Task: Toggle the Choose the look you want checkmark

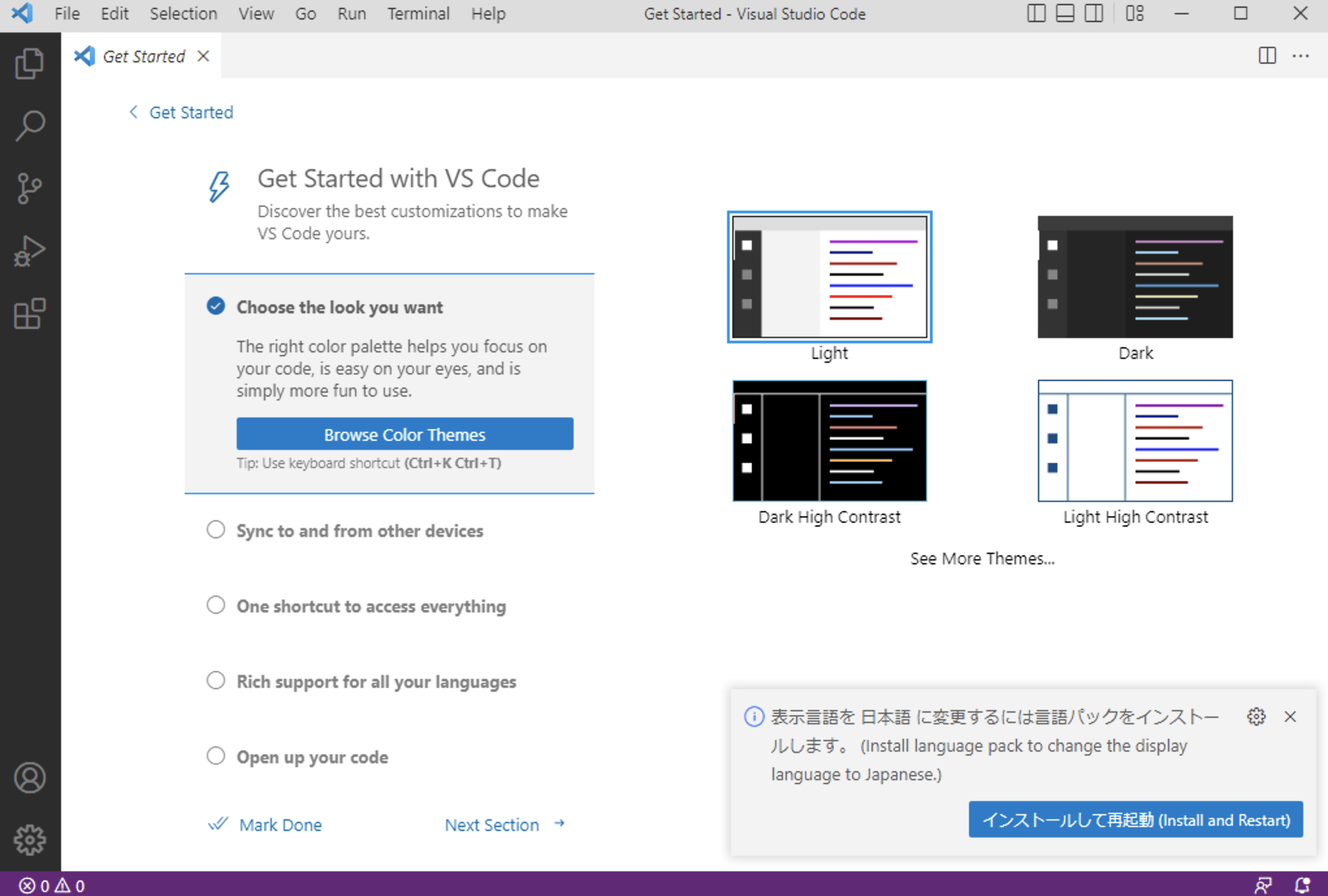Action: coord(216,306)
